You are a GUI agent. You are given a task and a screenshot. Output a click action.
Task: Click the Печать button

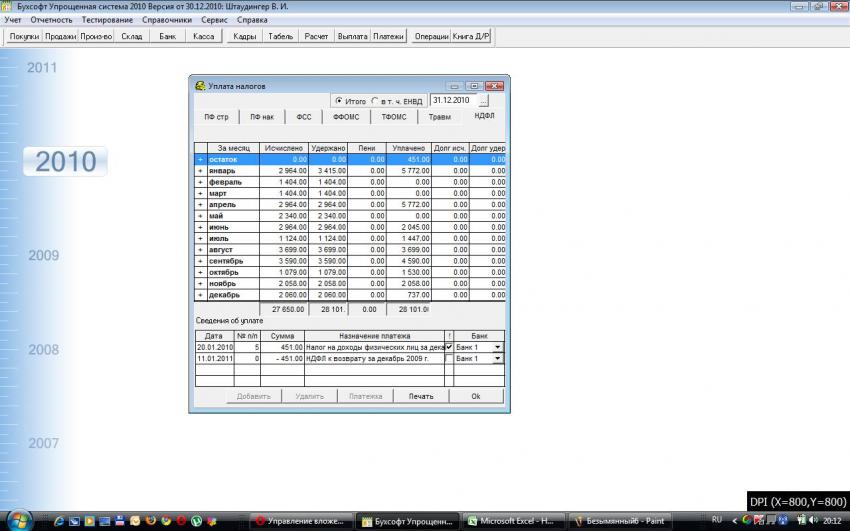point(421,396)
